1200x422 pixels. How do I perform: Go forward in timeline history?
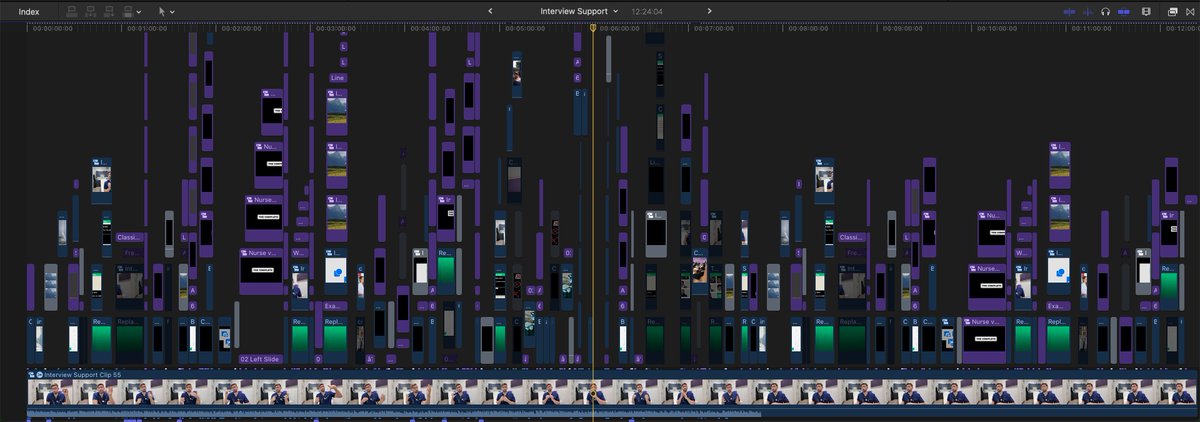tap(709, 11)
